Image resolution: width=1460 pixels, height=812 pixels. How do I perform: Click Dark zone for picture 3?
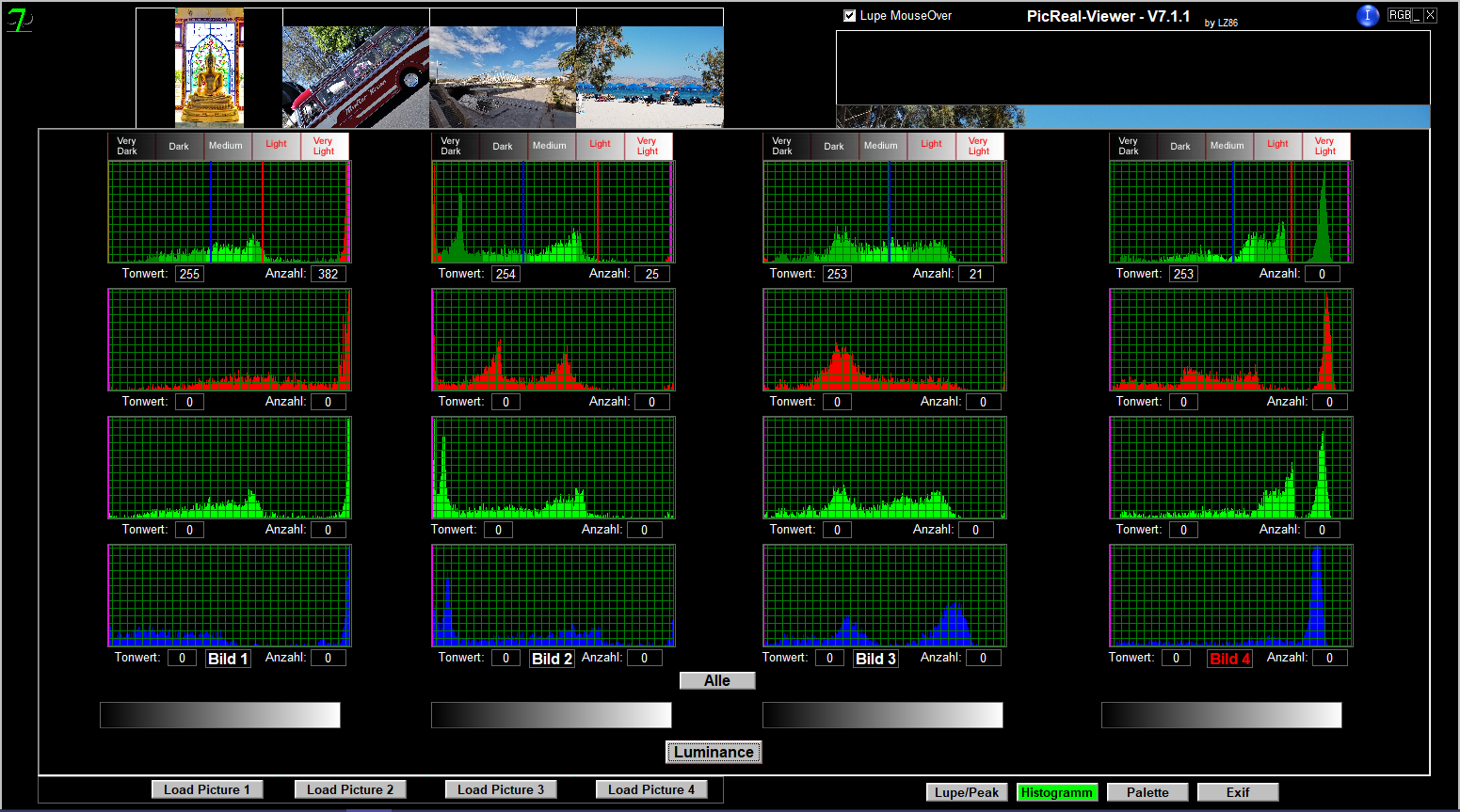click(x=835, y=146)
